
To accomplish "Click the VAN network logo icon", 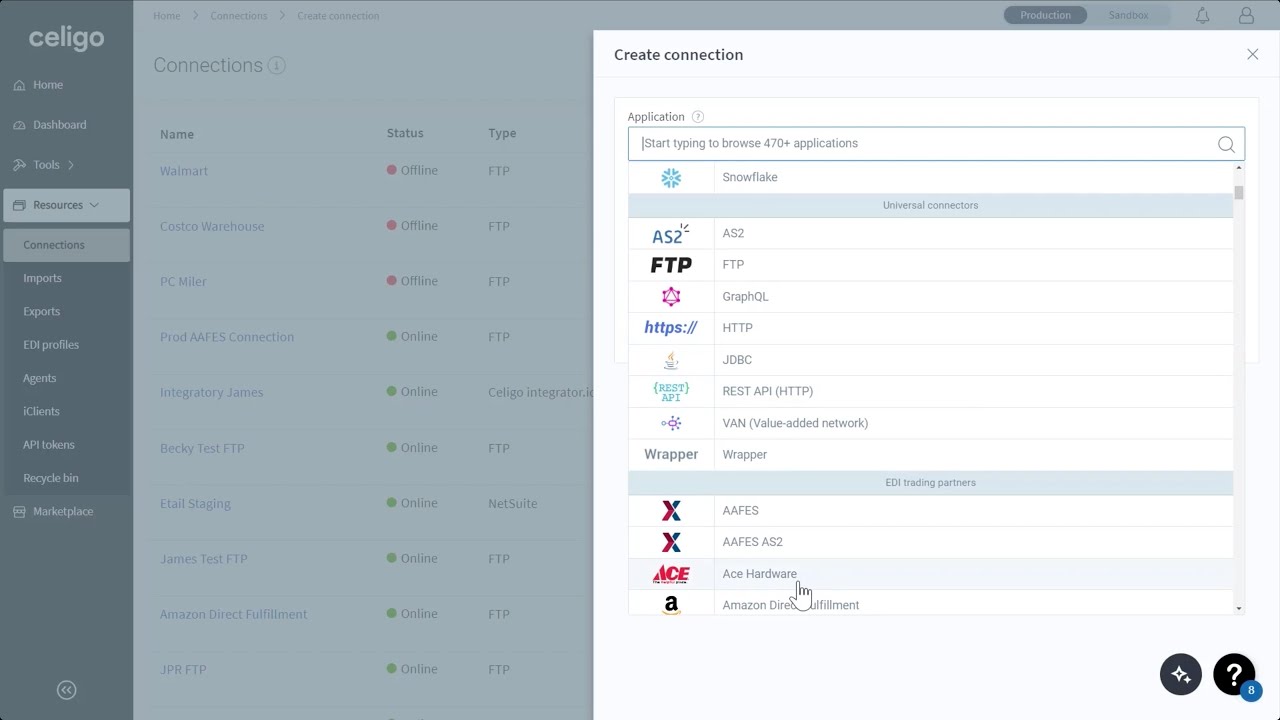I will [x=671, y=423].
